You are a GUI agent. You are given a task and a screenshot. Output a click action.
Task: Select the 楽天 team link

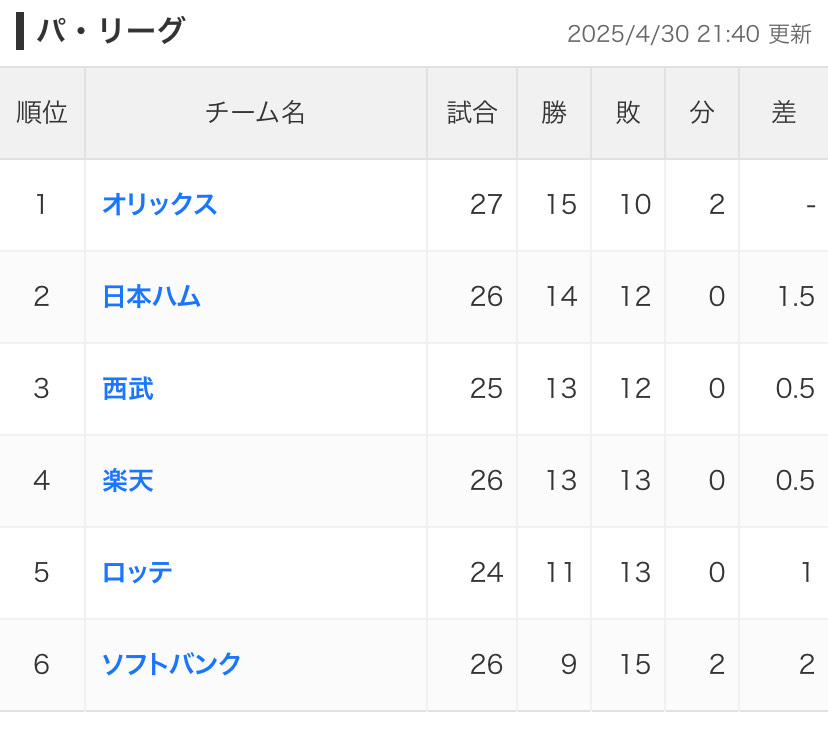[x=128, y=481]
